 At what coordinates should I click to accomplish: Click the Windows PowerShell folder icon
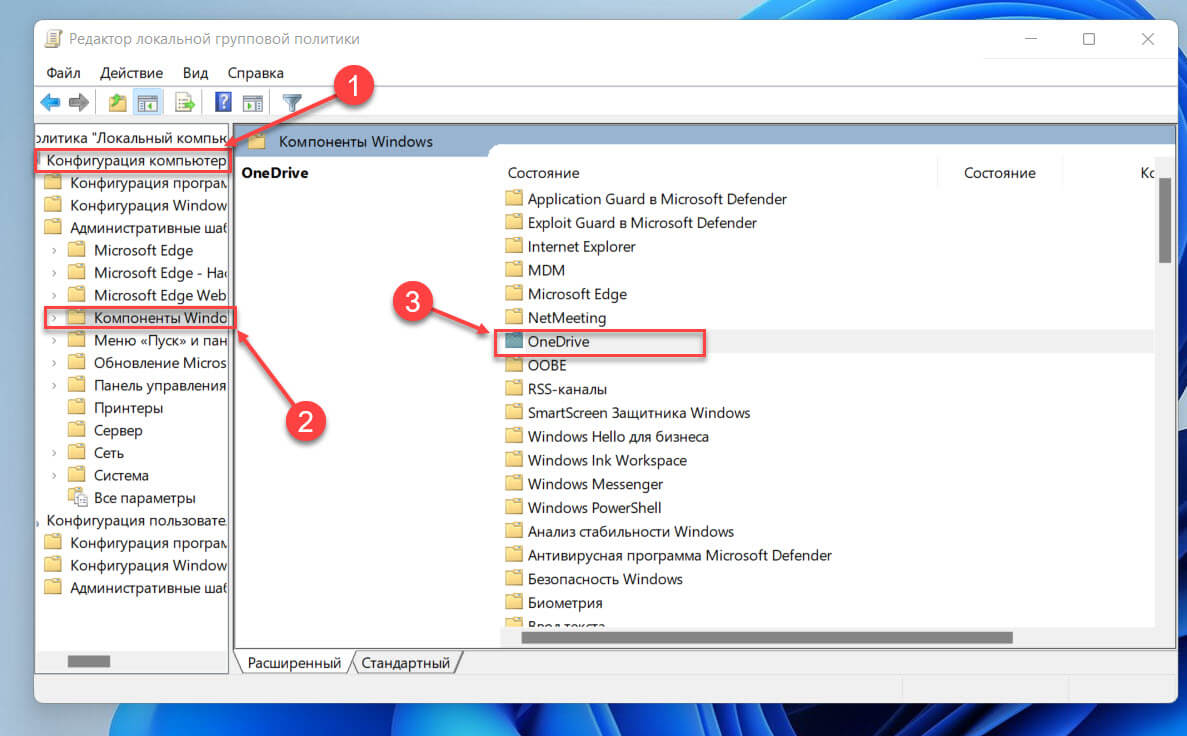(514, 507)
